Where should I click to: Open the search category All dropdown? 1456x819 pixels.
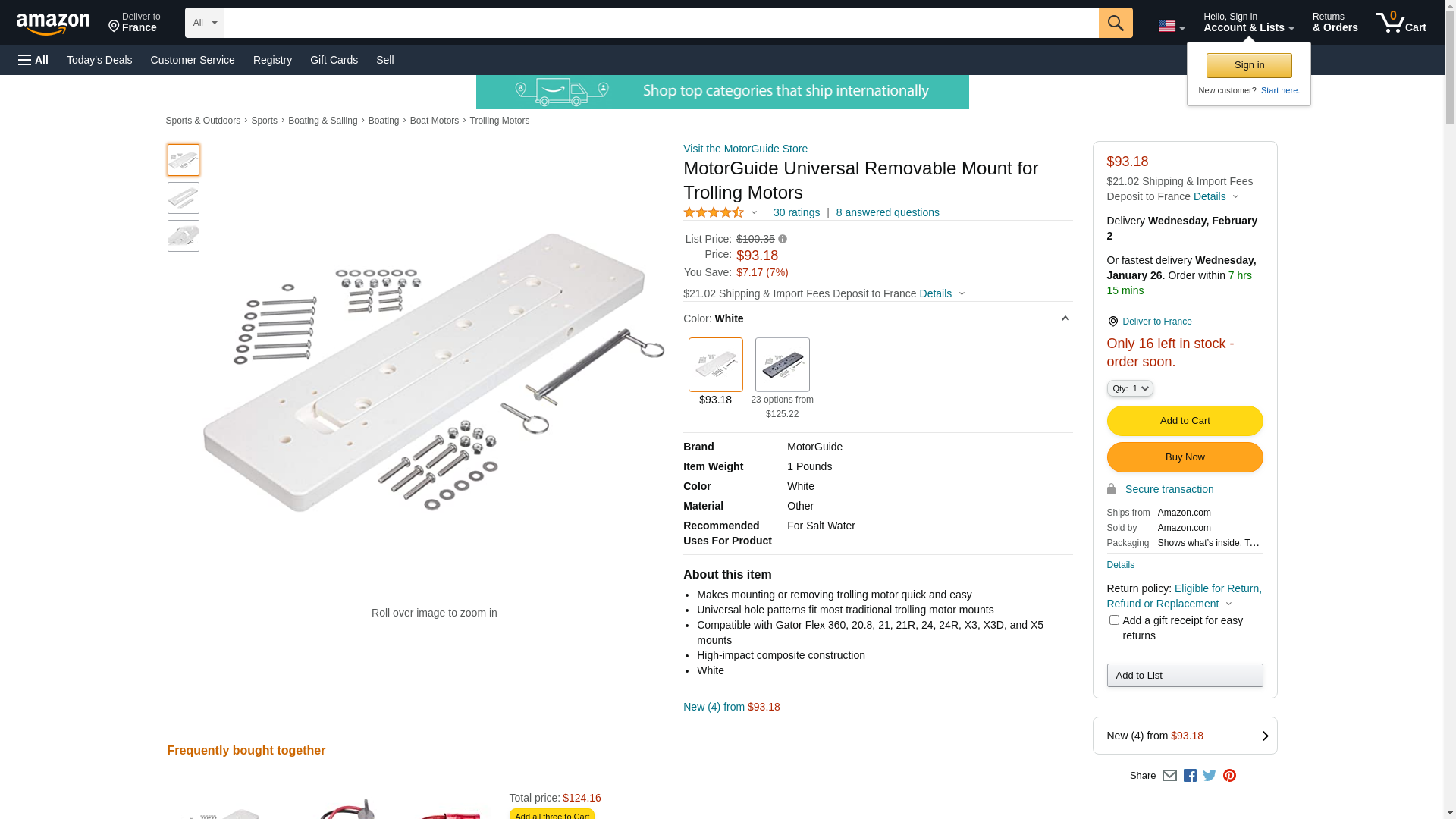coord(204,23)
